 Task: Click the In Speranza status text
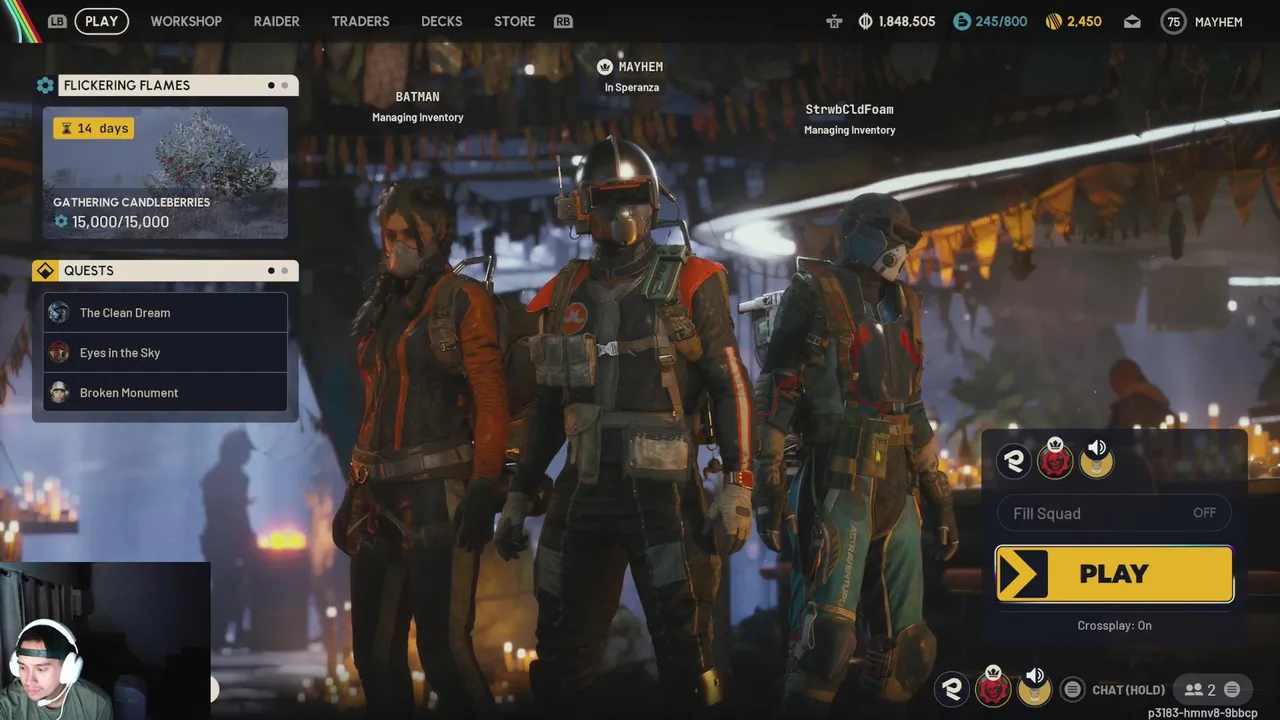(631, 88)
